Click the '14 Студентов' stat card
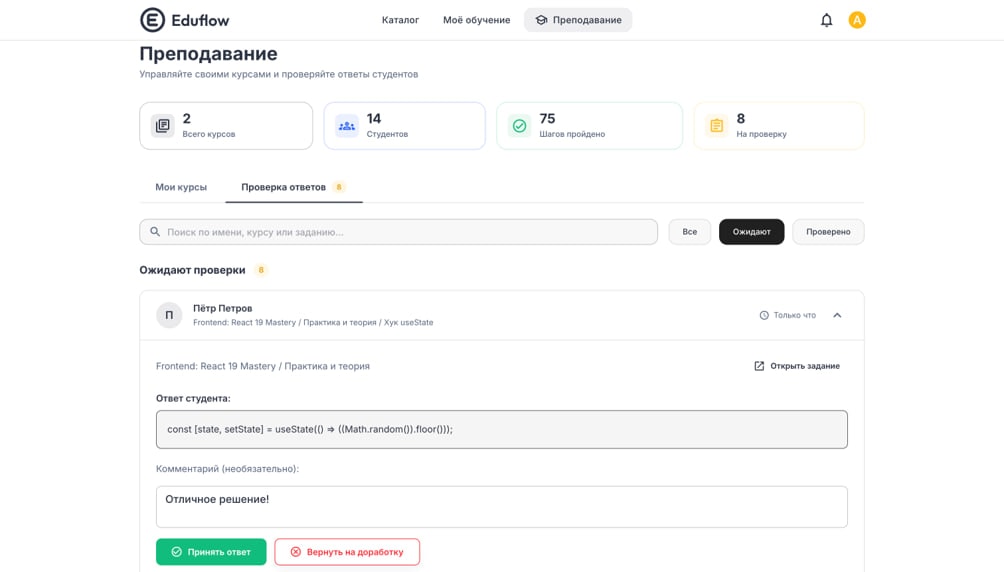This screenshot has width=1004, height=572. pos(405,126)
